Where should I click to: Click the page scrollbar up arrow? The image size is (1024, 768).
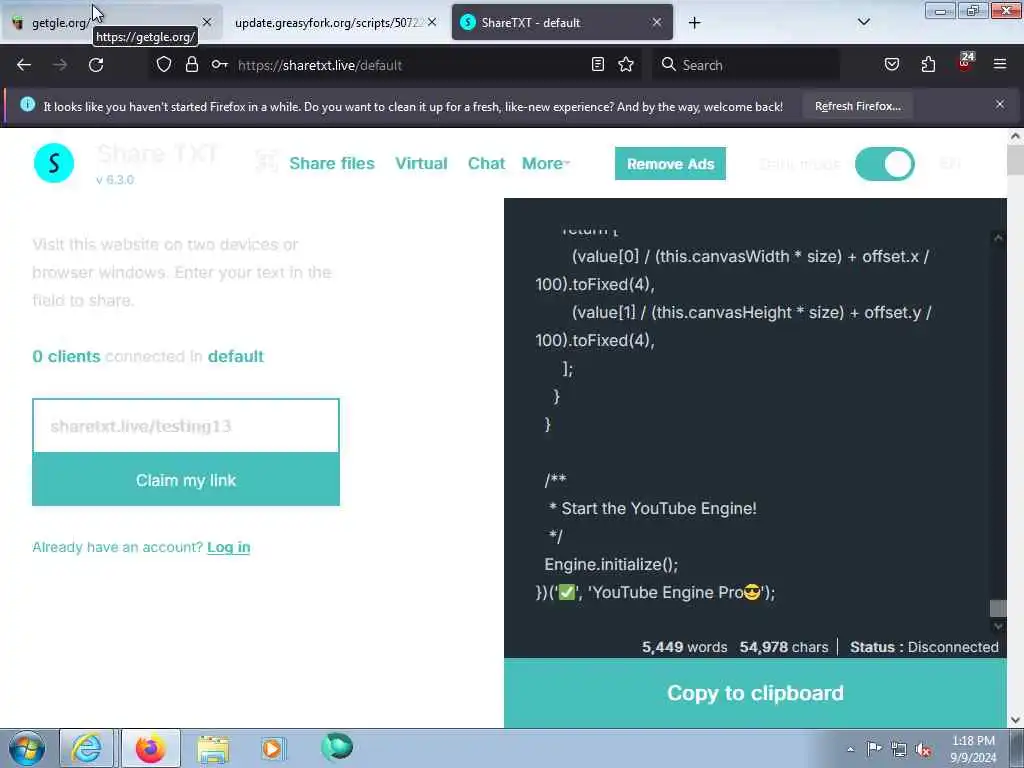(1015, 136)
